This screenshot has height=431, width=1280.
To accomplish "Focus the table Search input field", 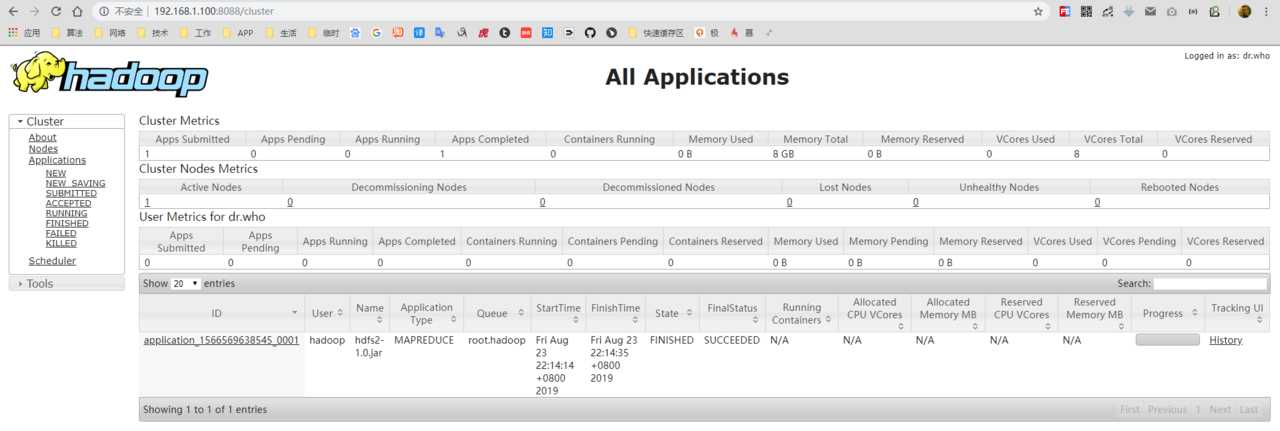I will (x=1210, y=283).
